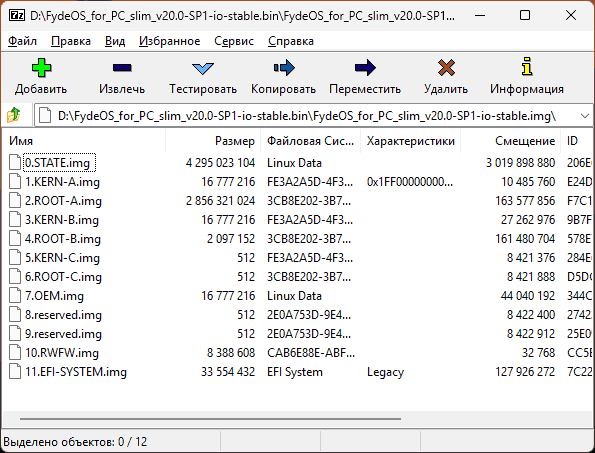Click the yellow Information icon
This screenshot has width=595, height=453.
tap(527, 67)
